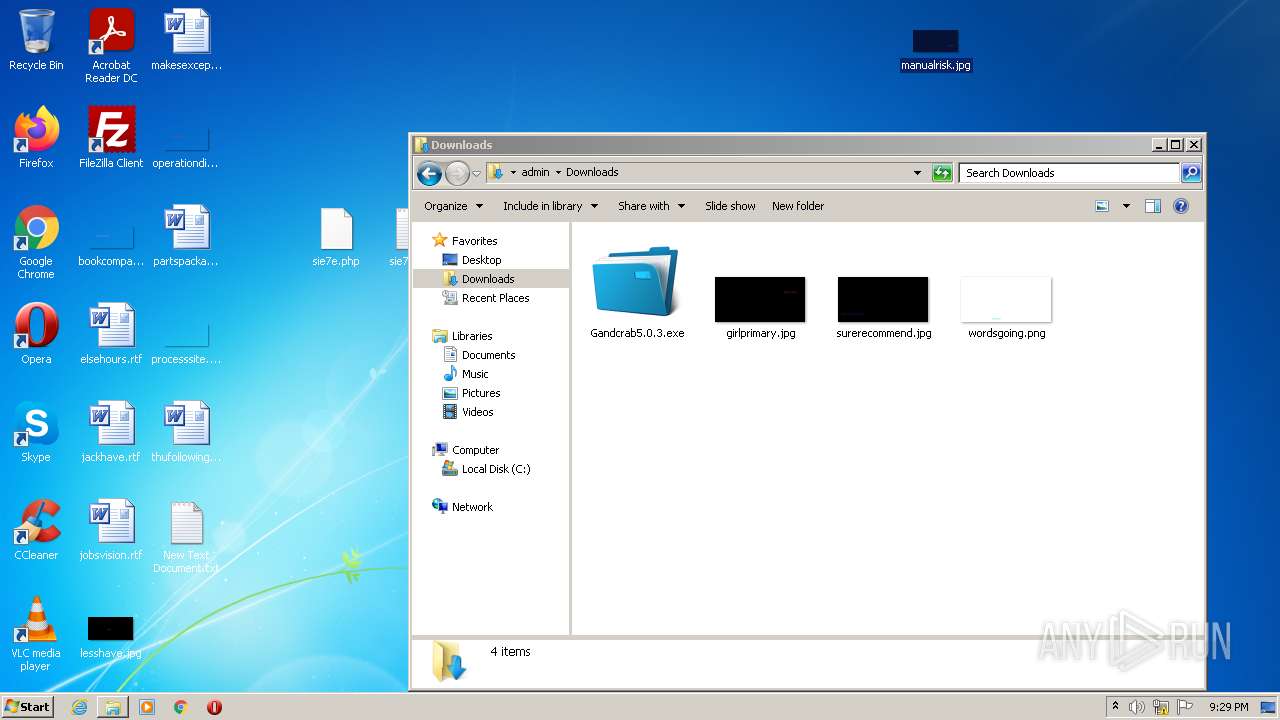This screenshot has height=720, width=1280.
Task: Open Windows Media Player taskbar icon
Action: pyautogui.click(x=147, y=707)
